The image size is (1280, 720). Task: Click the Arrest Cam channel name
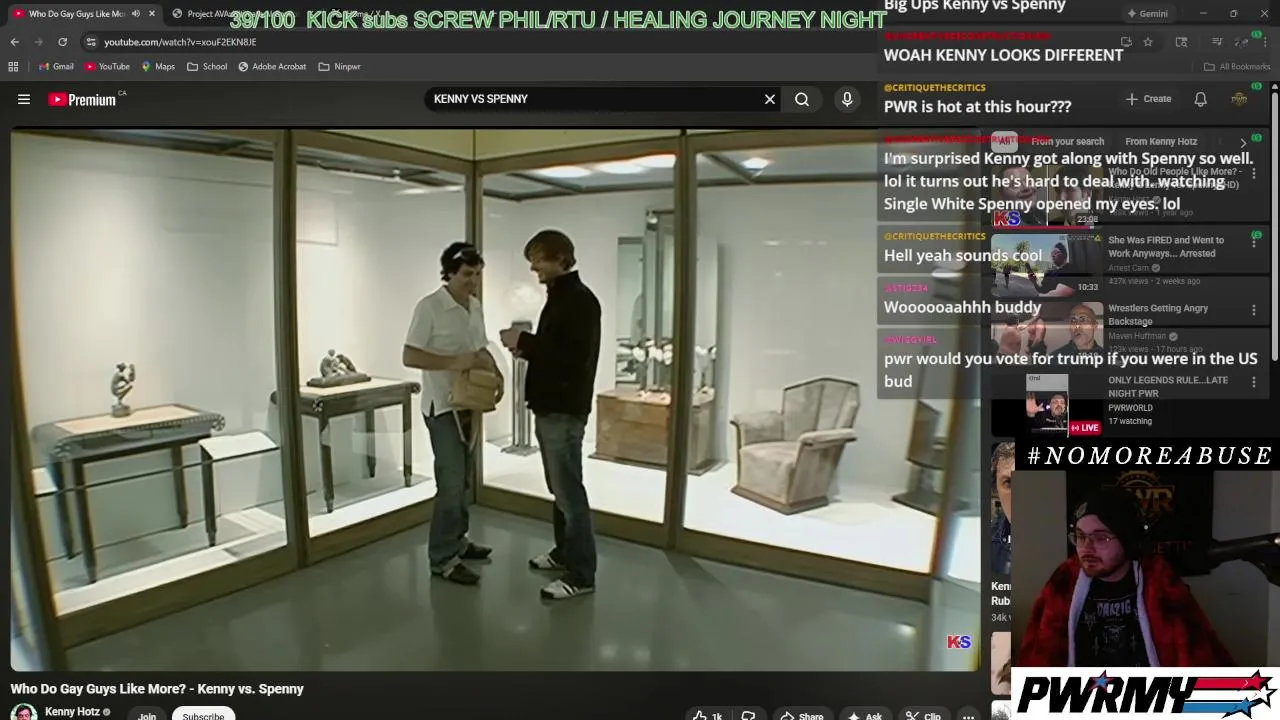[x=1129, y=268]
